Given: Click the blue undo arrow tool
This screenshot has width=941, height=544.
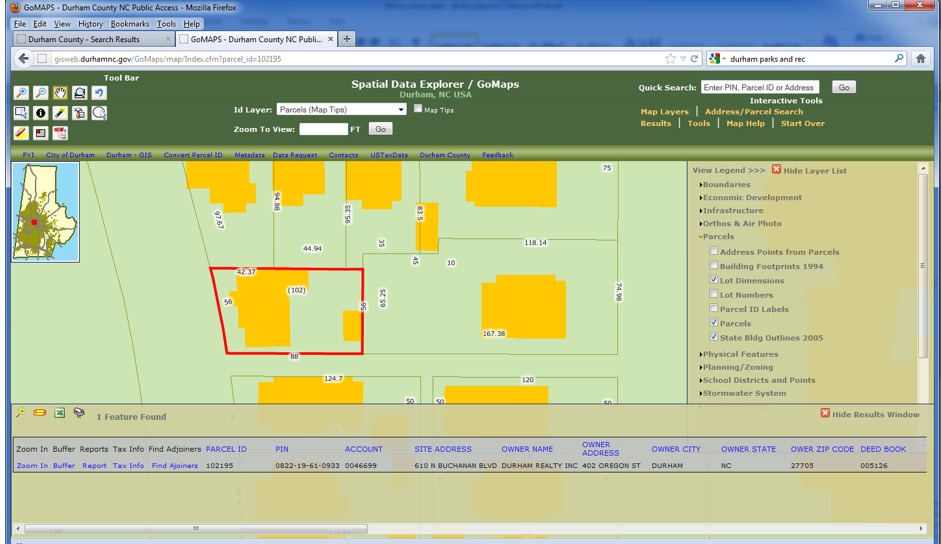Looking at the screenshot, I should coord(99,92).
